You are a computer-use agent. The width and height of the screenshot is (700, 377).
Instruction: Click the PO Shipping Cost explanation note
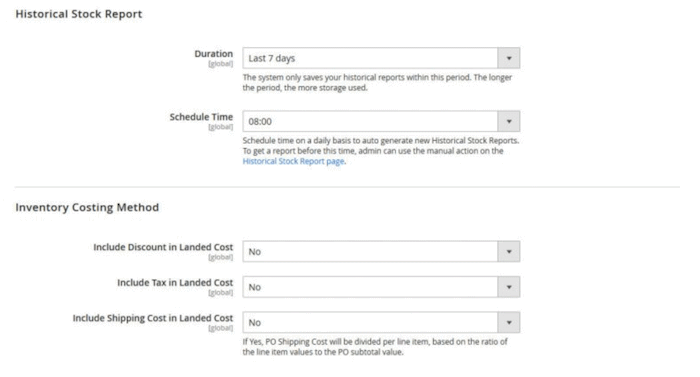click(375, 347)
